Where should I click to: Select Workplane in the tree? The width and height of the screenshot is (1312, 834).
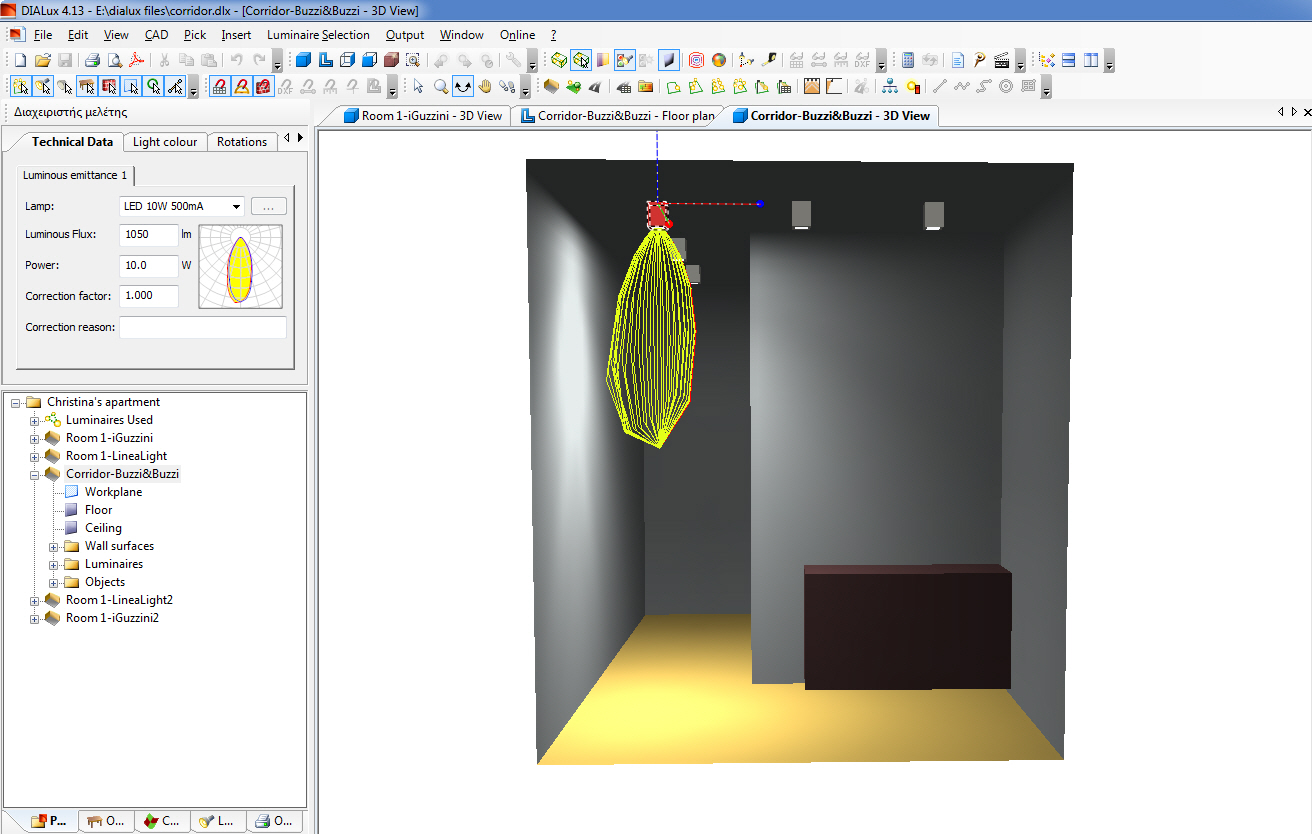click(113, 492)
